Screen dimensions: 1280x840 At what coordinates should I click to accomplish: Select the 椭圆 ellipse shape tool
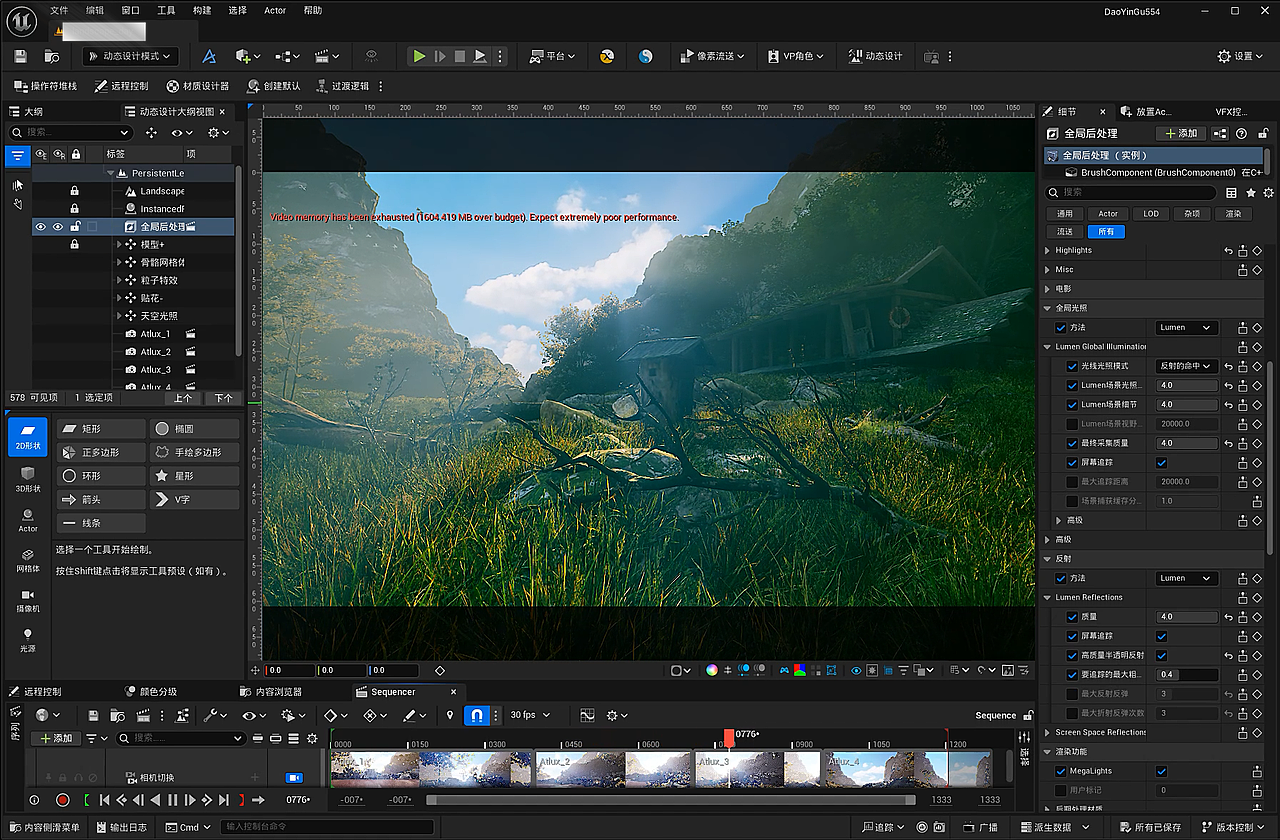[194, 428]
